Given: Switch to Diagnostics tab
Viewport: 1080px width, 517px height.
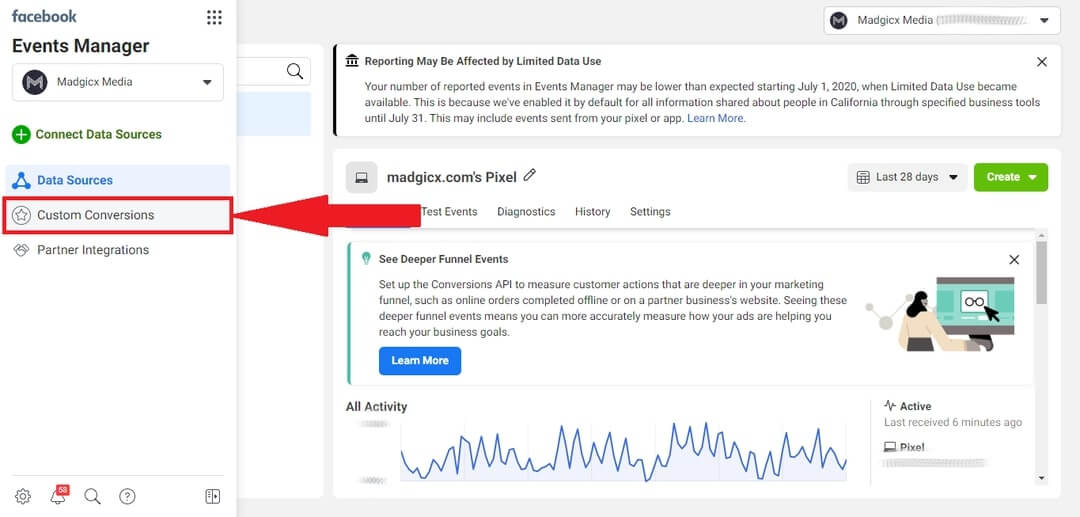Looking at the screenshot, I should pyautogui.click(x=526, y=212).
